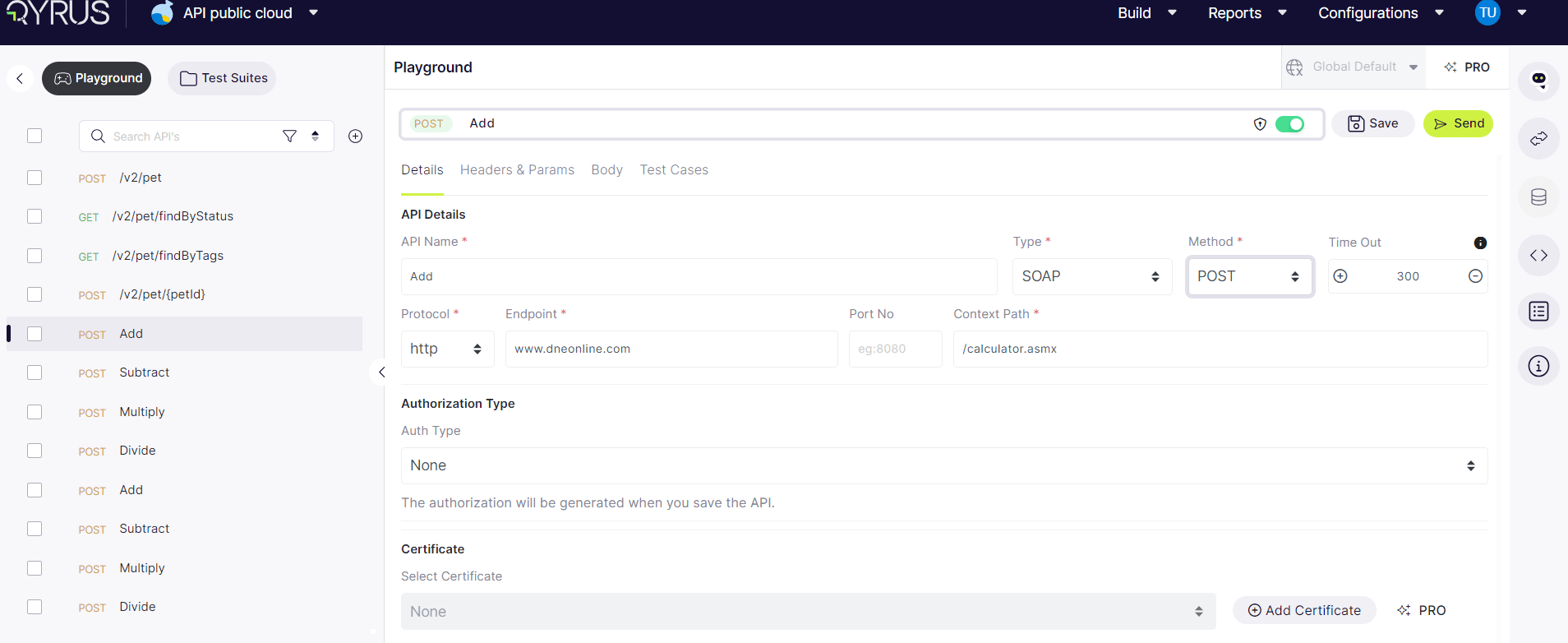This screenshot has width=1568, height=643.
Task: Open the database icon in right sidebar
Action: point(1538,197)
